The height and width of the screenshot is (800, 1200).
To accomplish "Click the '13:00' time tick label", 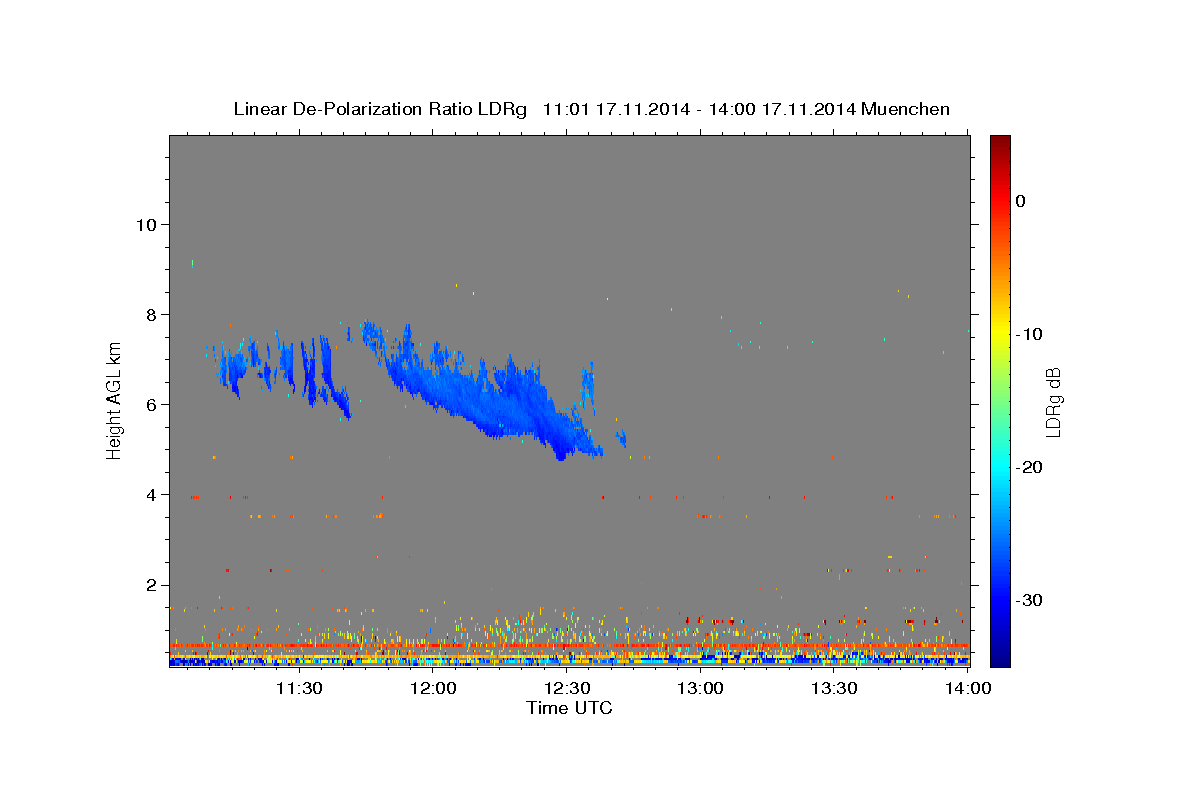I will [701, 688].
